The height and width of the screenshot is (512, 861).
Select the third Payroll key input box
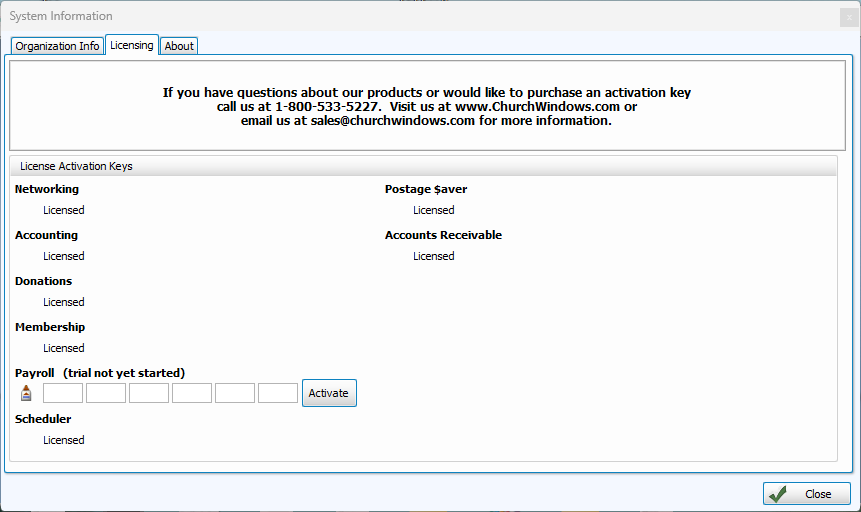point(149,393)
